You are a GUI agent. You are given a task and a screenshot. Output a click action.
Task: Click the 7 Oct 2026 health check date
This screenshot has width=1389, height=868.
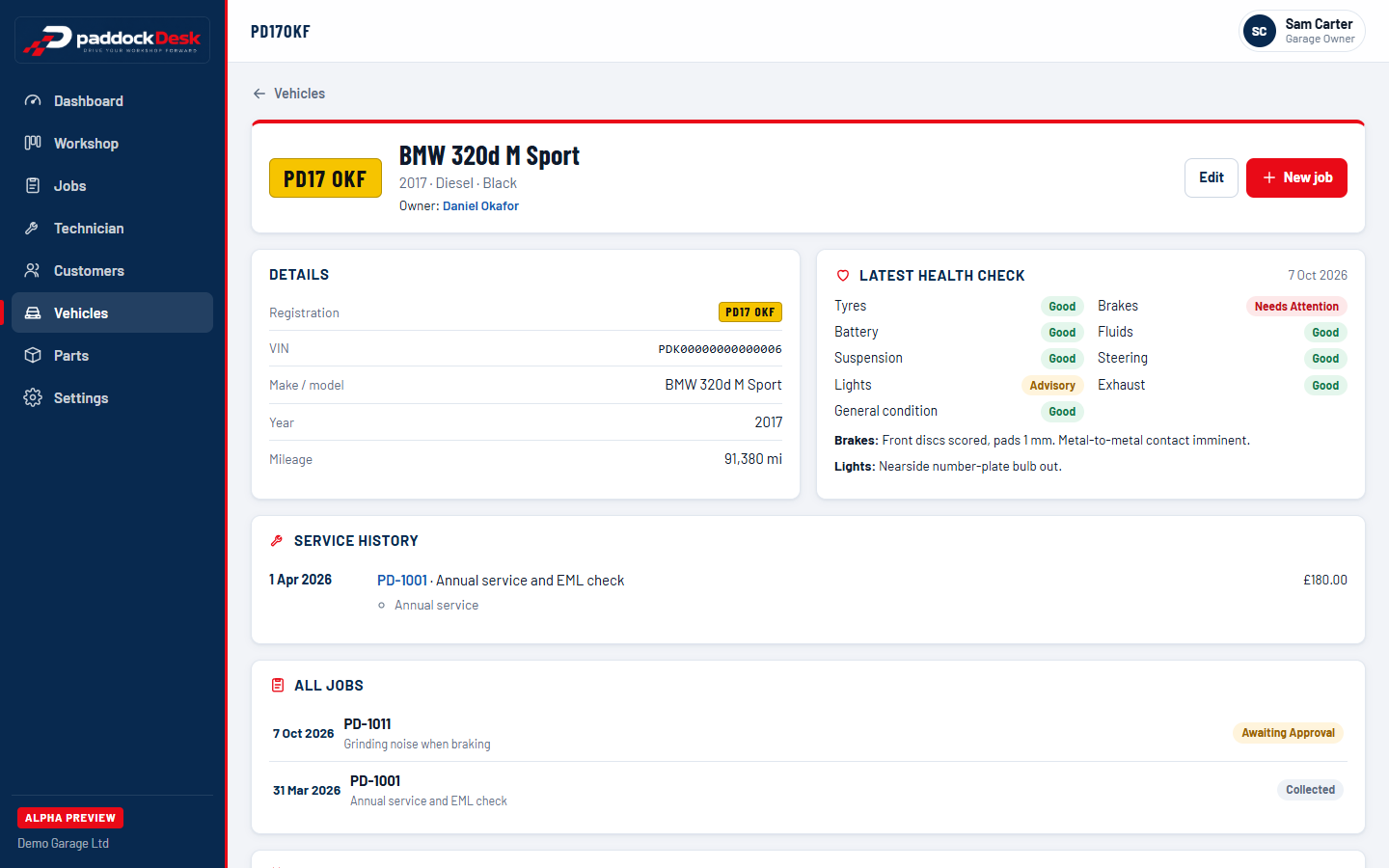(1318, 275)
